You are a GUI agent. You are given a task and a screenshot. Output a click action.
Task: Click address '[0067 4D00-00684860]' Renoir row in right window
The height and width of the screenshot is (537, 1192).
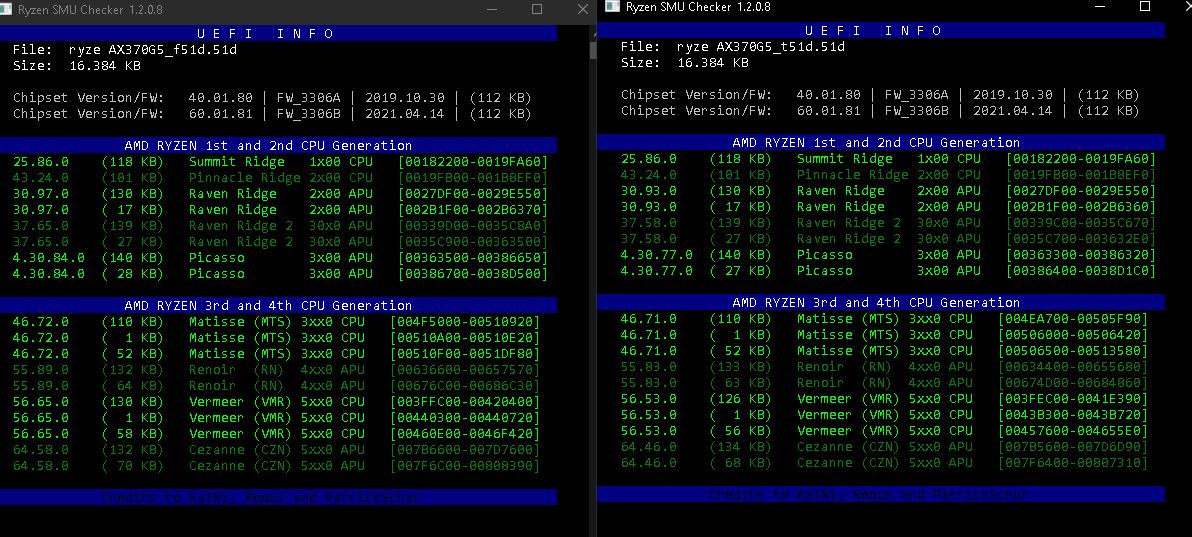pos(1073,382)
